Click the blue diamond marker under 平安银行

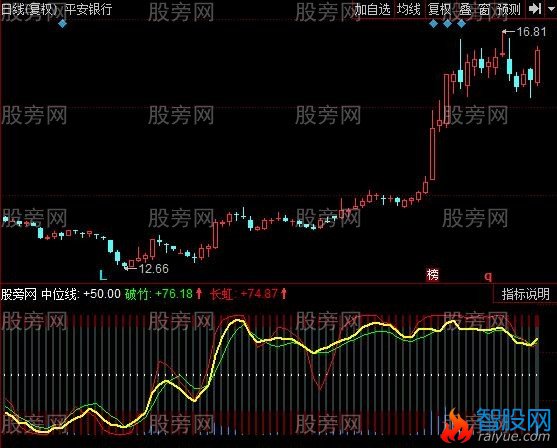coord(63,24)
